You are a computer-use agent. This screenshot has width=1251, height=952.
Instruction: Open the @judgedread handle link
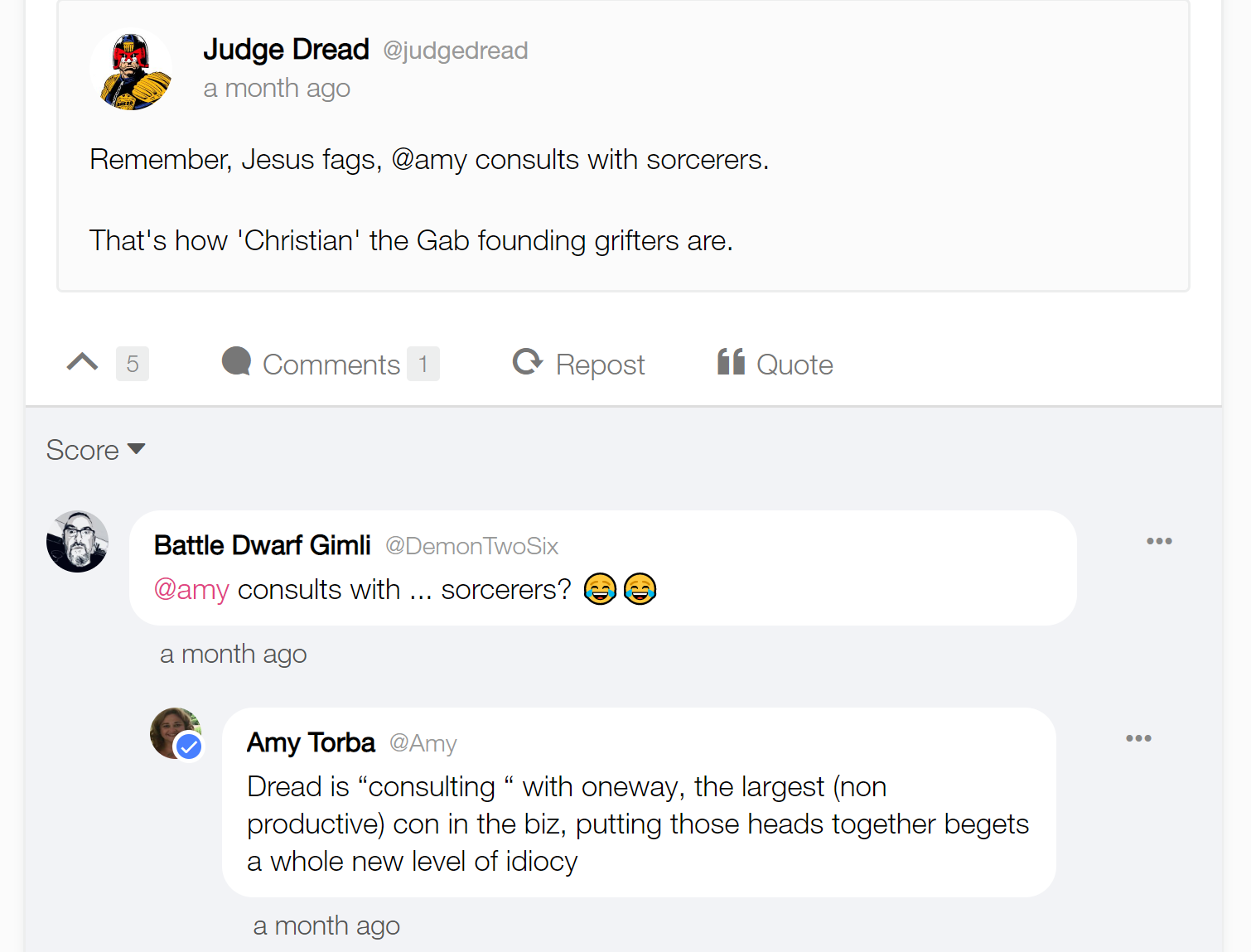pos(455,51)
